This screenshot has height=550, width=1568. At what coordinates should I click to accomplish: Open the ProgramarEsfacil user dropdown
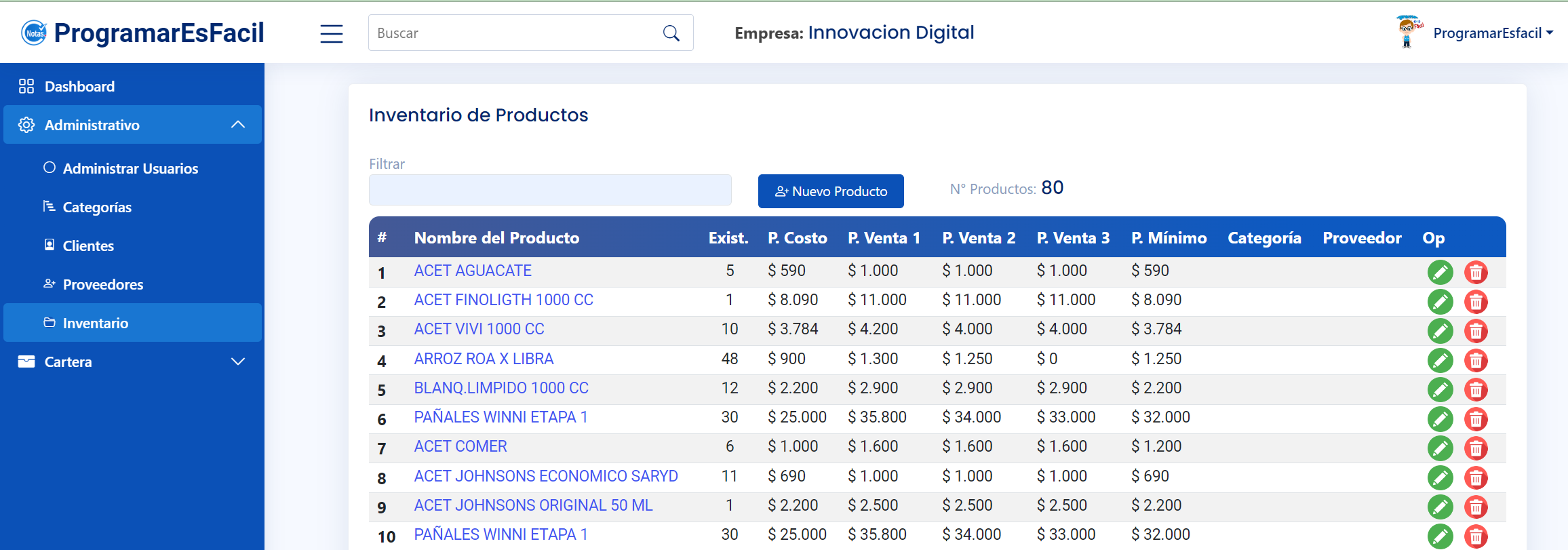click(1492, 33)
